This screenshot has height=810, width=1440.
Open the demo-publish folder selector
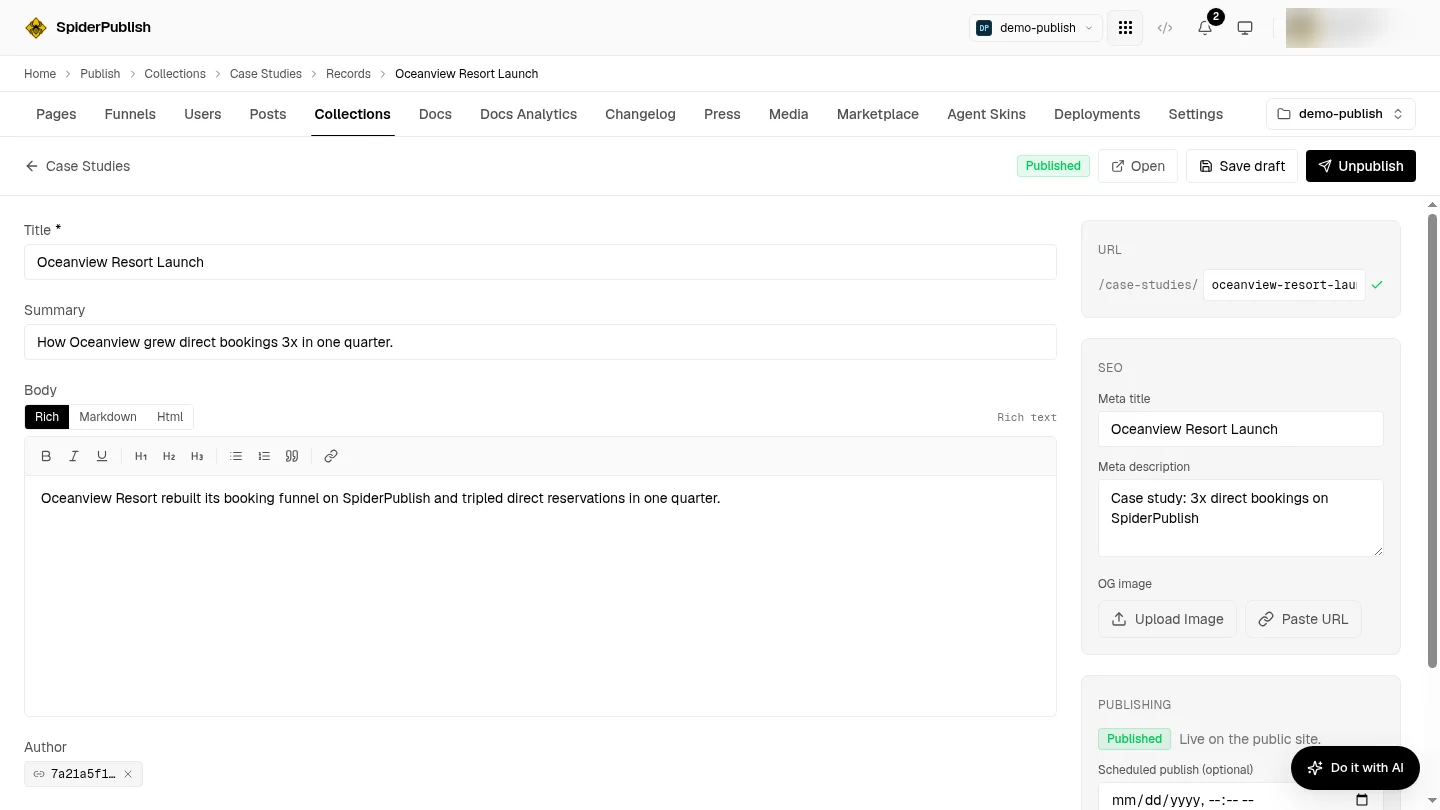[1341, 114]
